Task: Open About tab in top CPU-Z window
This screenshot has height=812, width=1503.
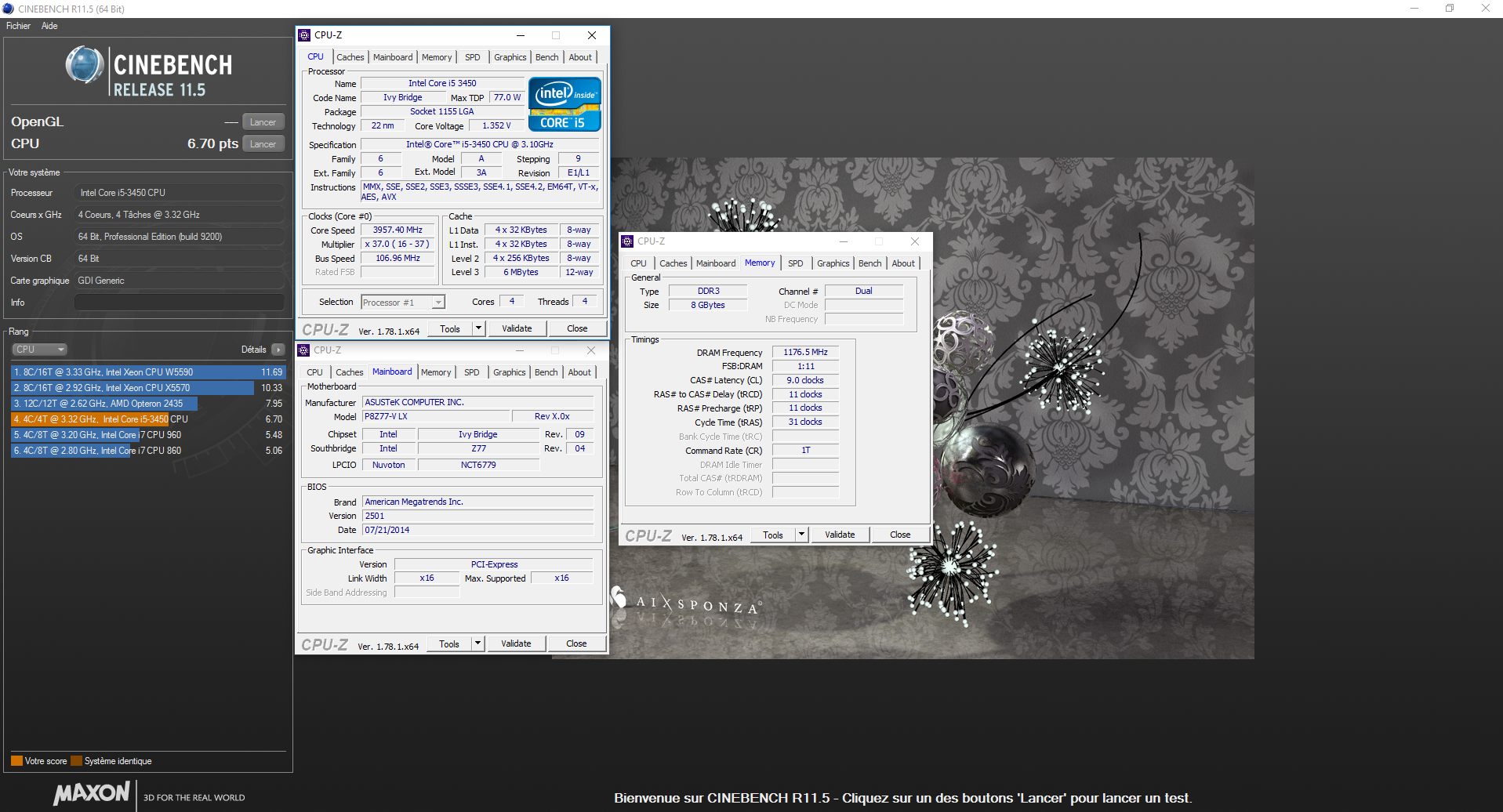Action: pos(580,57)
